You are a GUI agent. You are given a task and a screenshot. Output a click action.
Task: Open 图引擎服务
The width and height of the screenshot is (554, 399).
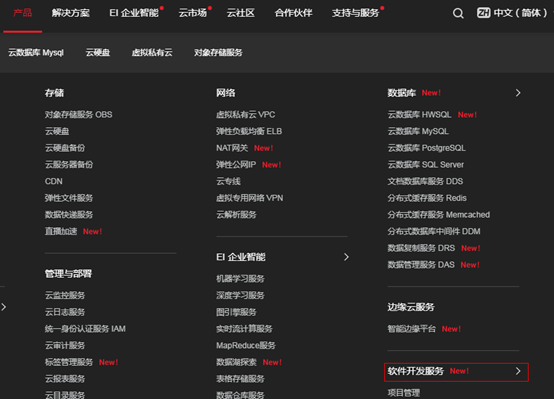(x=236, y=312)
